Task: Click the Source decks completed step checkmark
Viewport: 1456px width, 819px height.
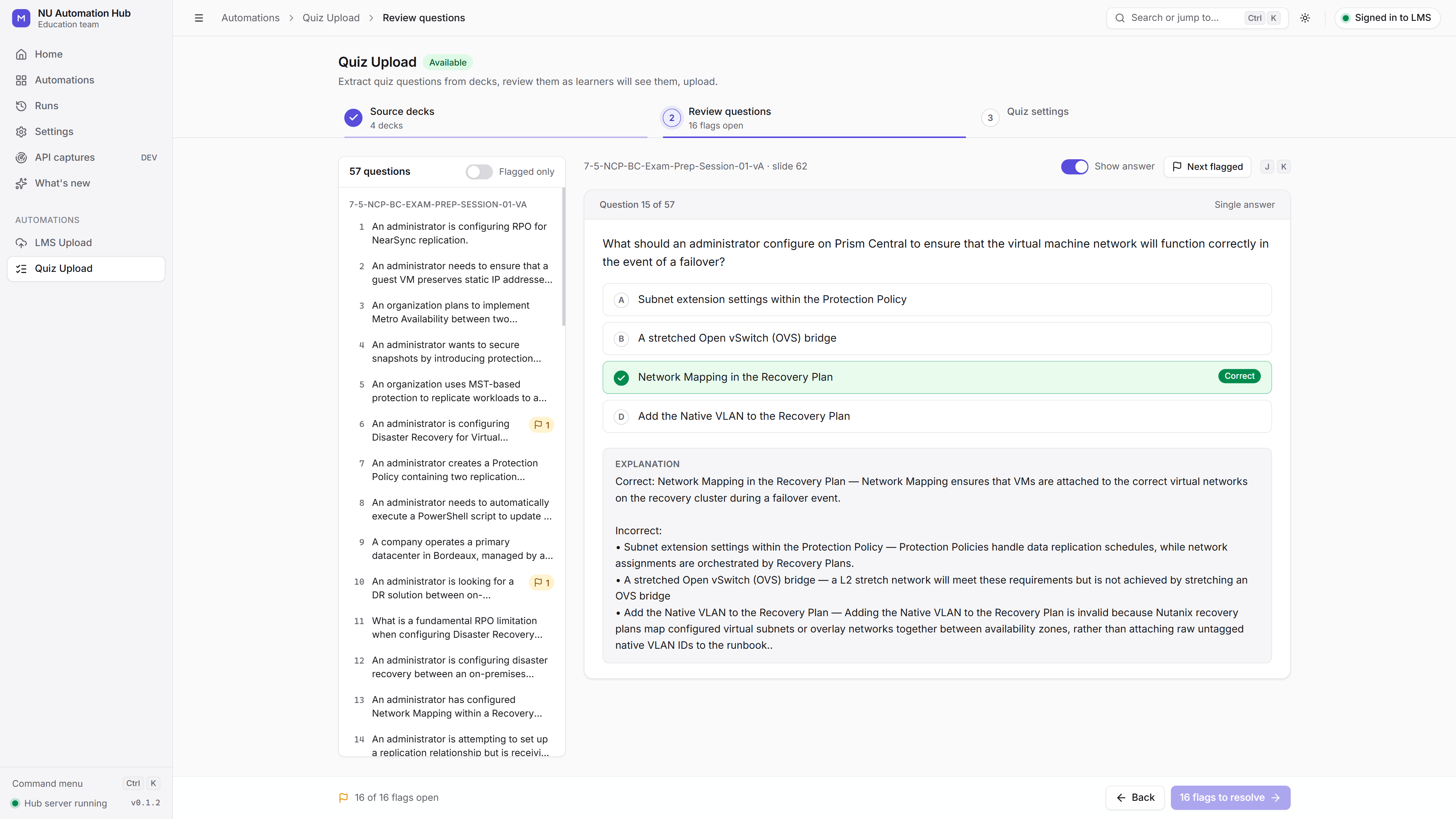Action: click(353, 118)
